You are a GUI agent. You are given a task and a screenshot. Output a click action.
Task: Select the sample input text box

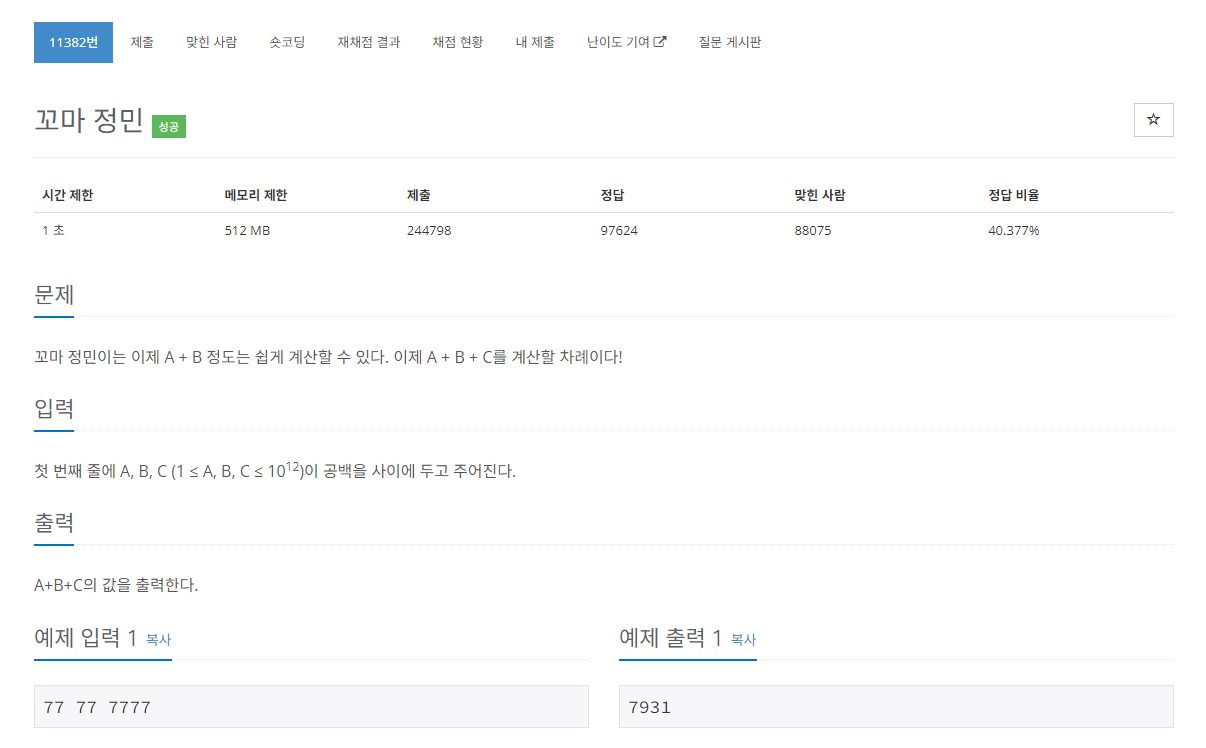(310, 706)
